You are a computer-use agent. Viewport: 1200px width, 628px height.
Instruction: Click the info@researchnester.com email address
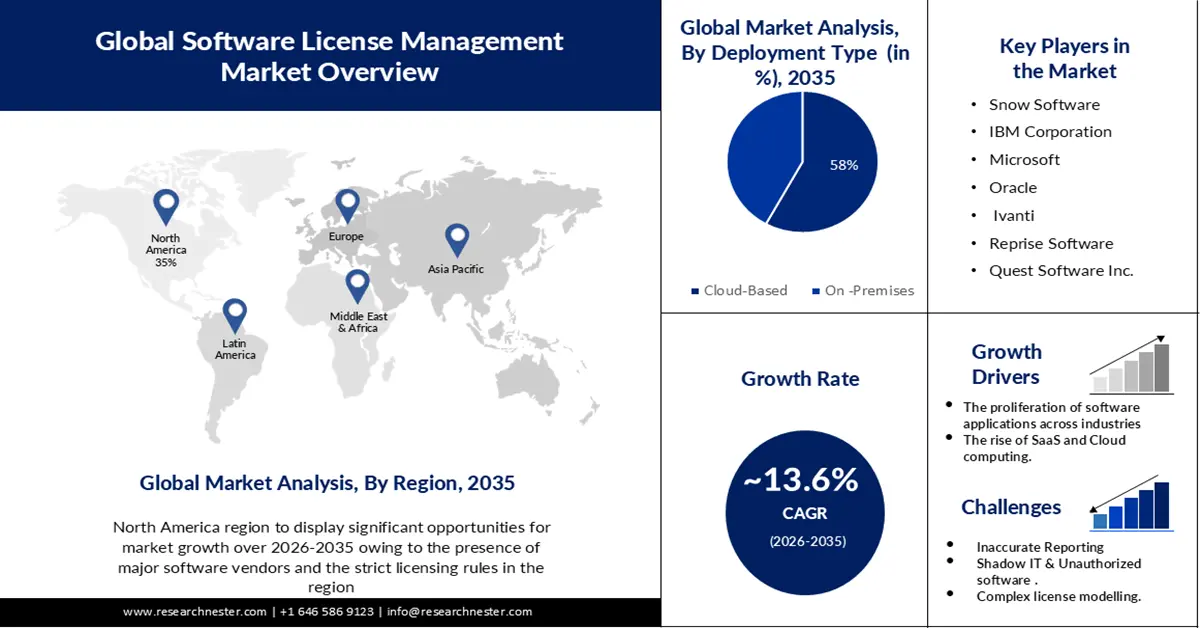click(459, 611)
